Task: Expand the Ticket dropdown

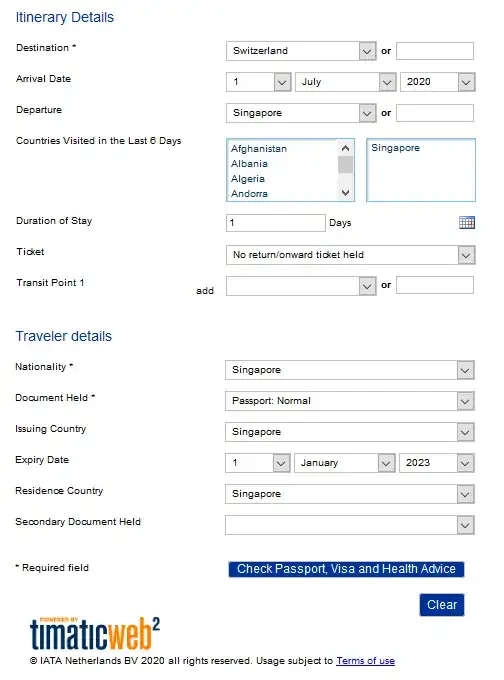Action: coord(350,255)
